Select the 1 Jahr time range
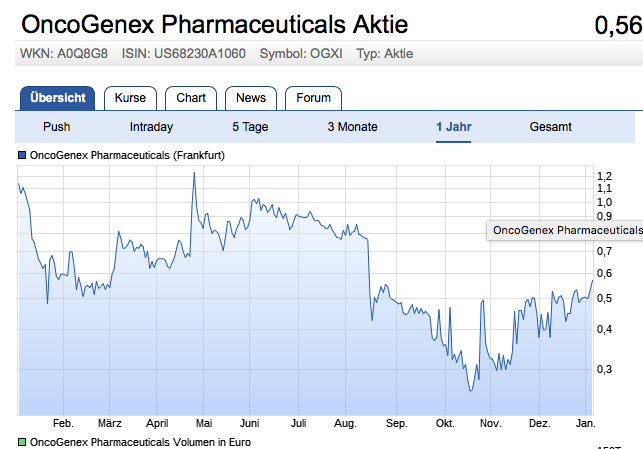Viewport: 643px width, 449px height. click(453, 127)
